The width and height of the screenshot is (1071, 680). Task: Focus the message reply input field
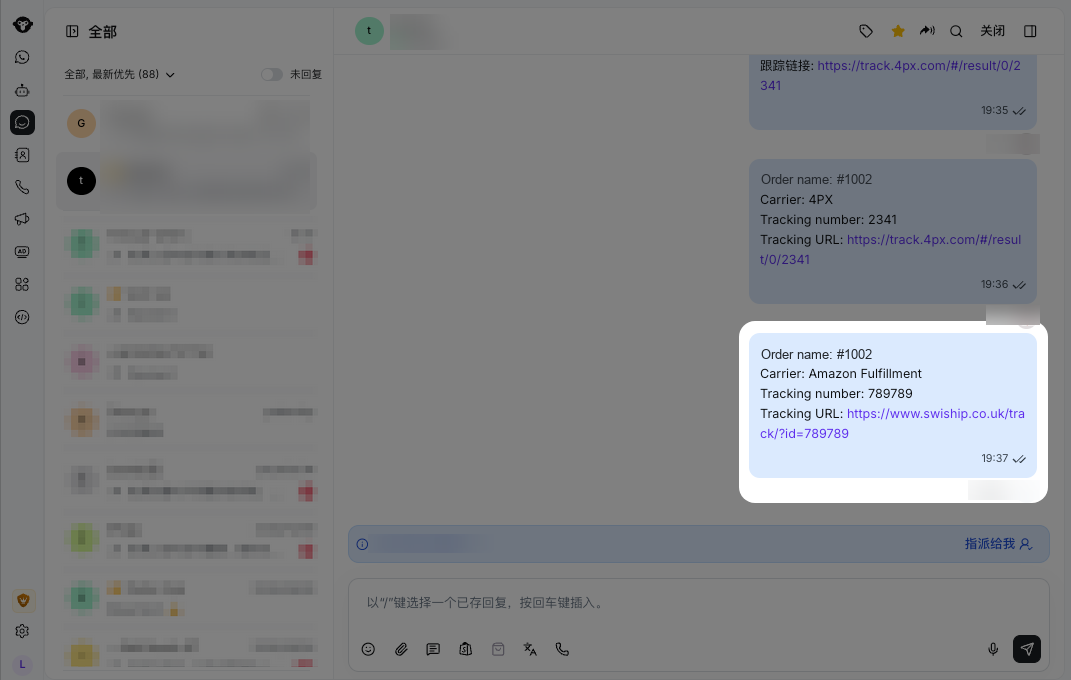click(698, 603)
